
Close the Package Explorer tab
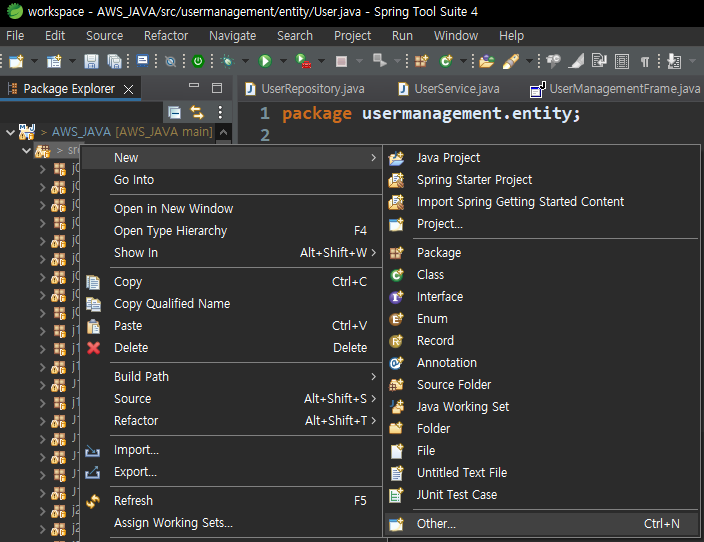[128, 89]
